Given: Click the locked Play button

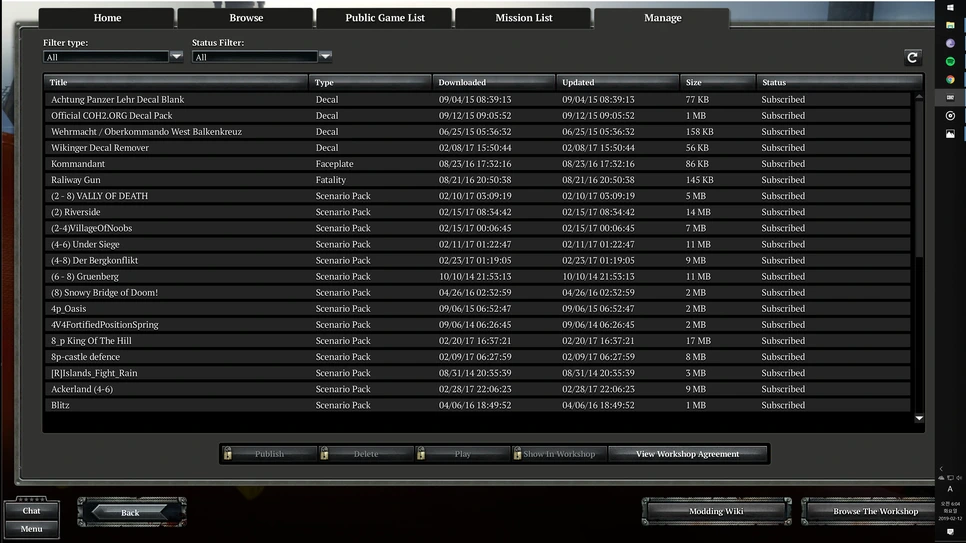Looking at the screenshot, I should [463, 454].
